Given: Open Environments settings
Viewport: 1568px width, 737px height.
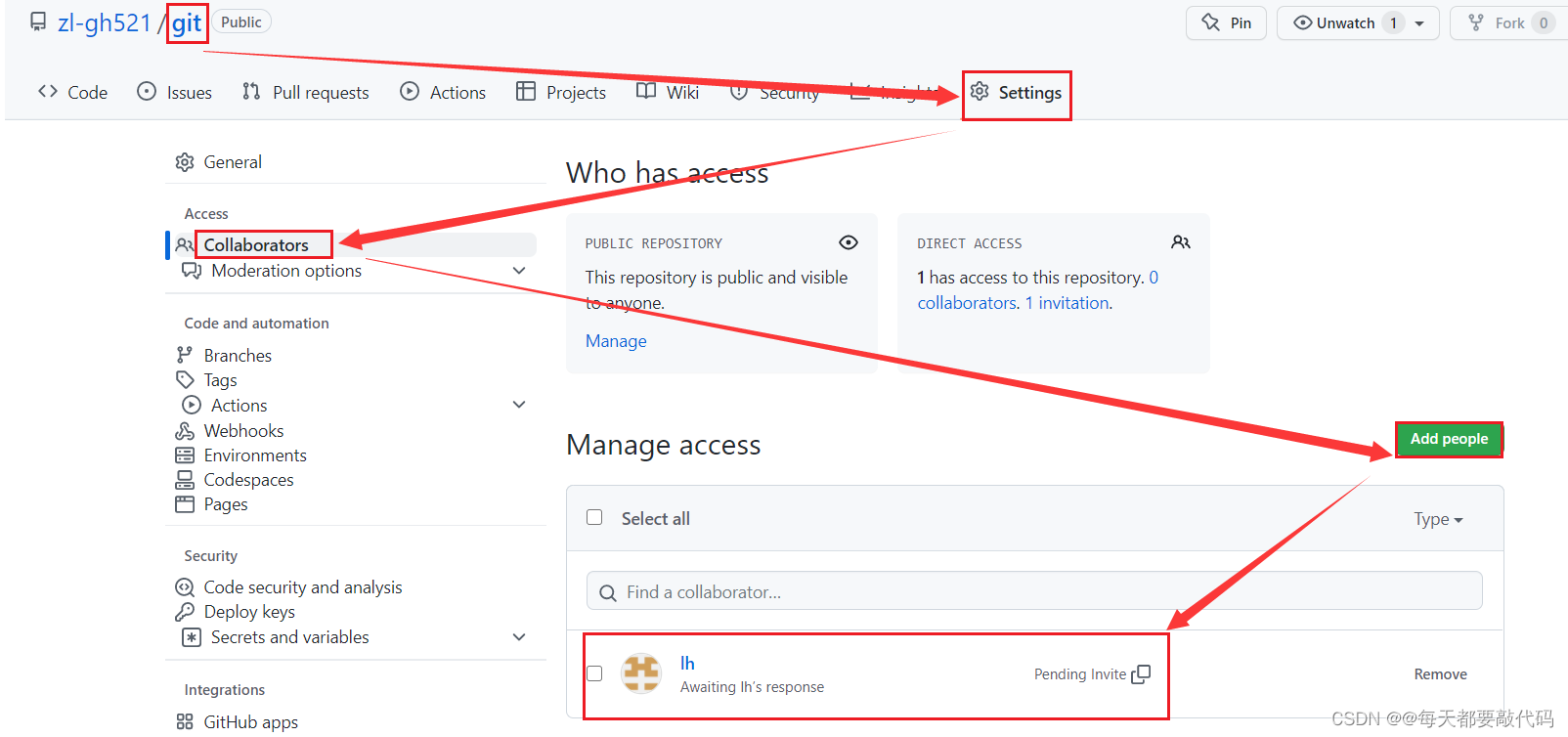Looking at the screenshot, I should (255, 455).
